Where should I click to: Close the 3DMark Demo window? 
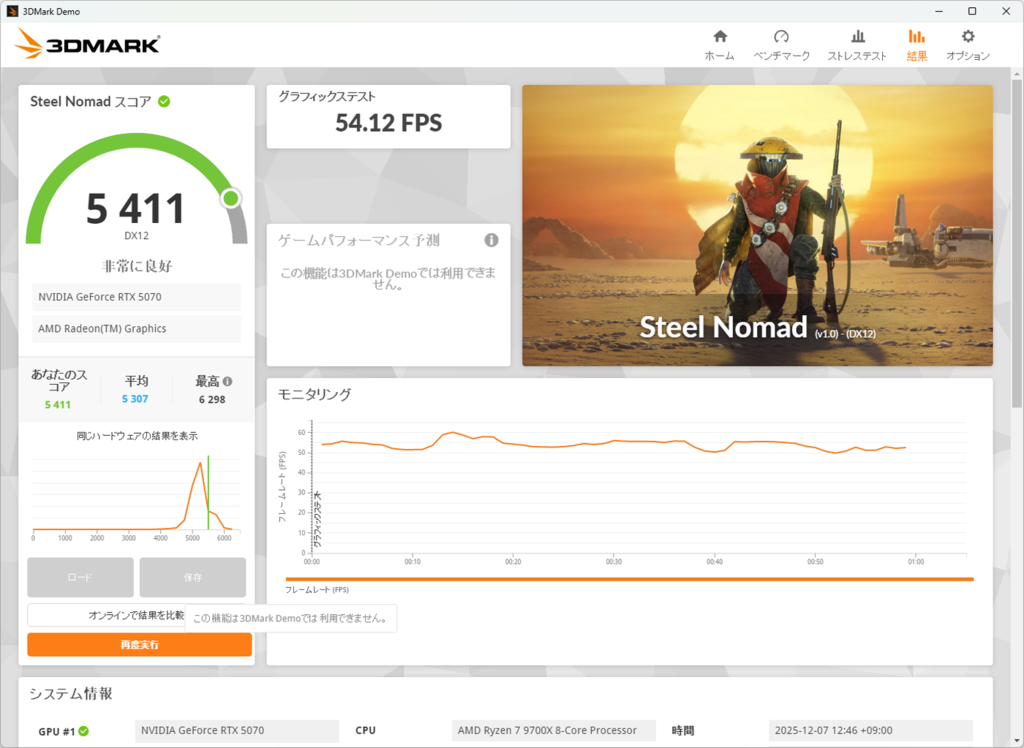tap(1006, 11)
